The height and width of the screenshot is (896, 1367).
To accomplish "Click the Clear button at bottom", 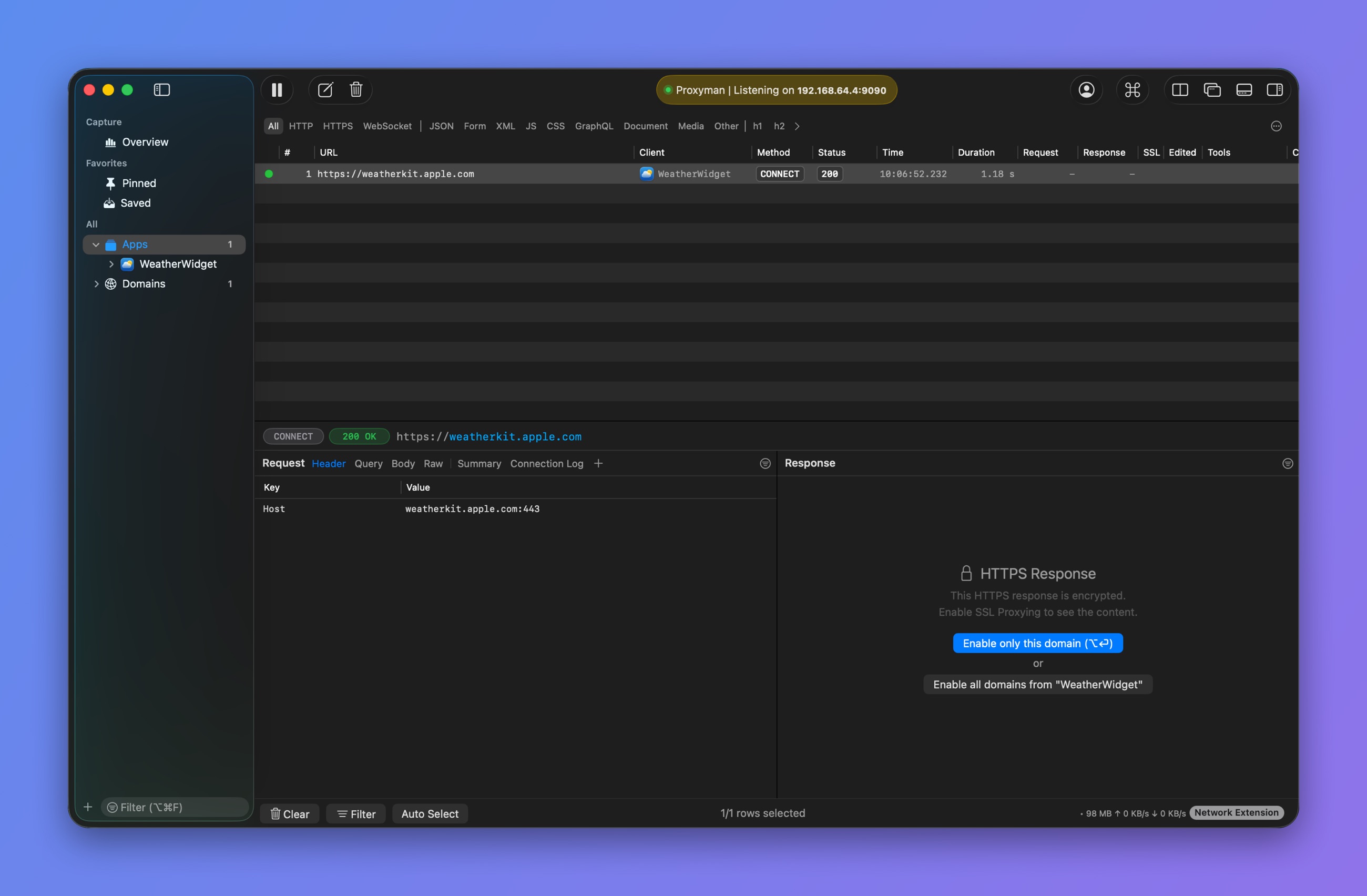I will coord(290,814).
